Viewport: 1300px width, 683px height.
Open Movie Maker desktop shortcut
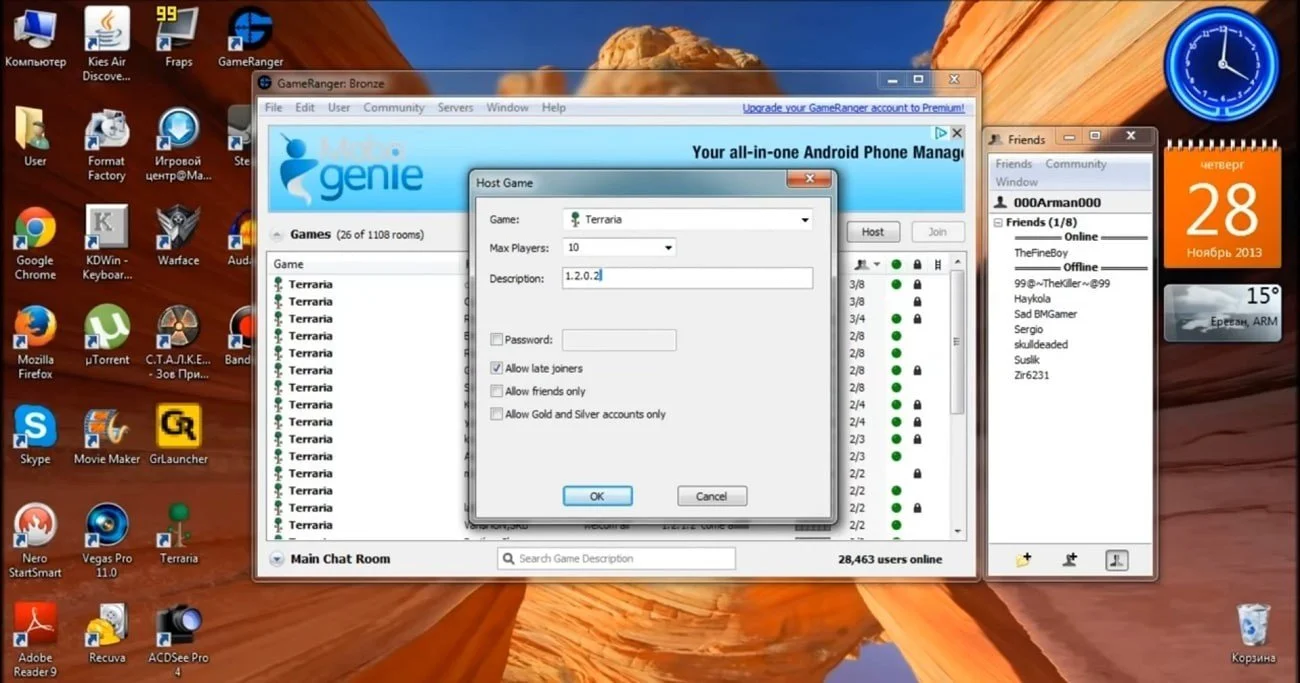(x=107, y=436)
